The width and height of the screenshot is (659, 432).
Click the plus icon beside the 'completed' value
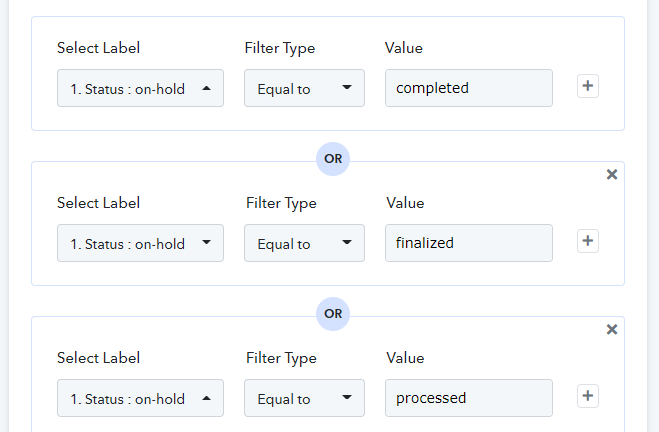coord(588,87)
